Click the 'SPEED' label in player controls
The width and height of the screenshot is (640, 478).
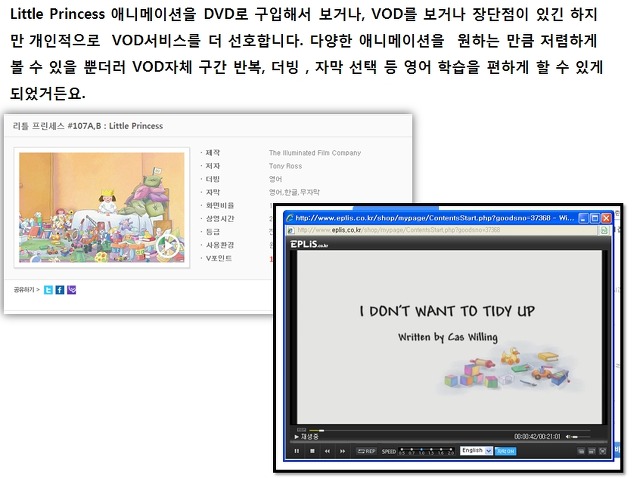[389, 451]
